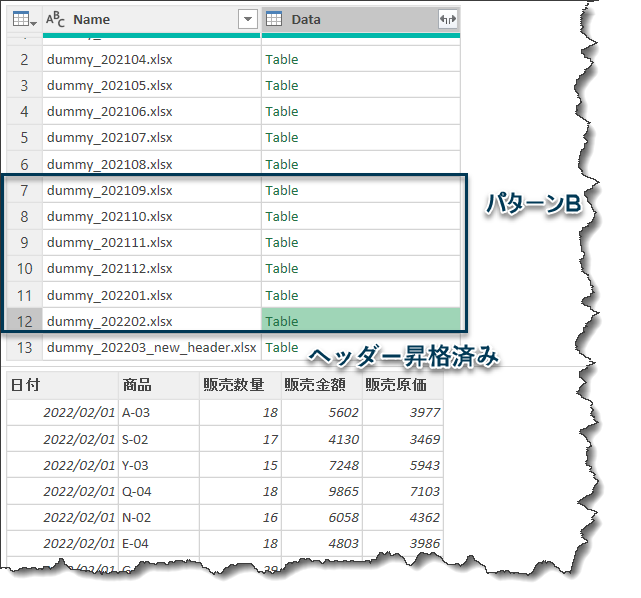The image size is (641, 598).
Task: Select preview cost 7103
Action: (403, 491)
